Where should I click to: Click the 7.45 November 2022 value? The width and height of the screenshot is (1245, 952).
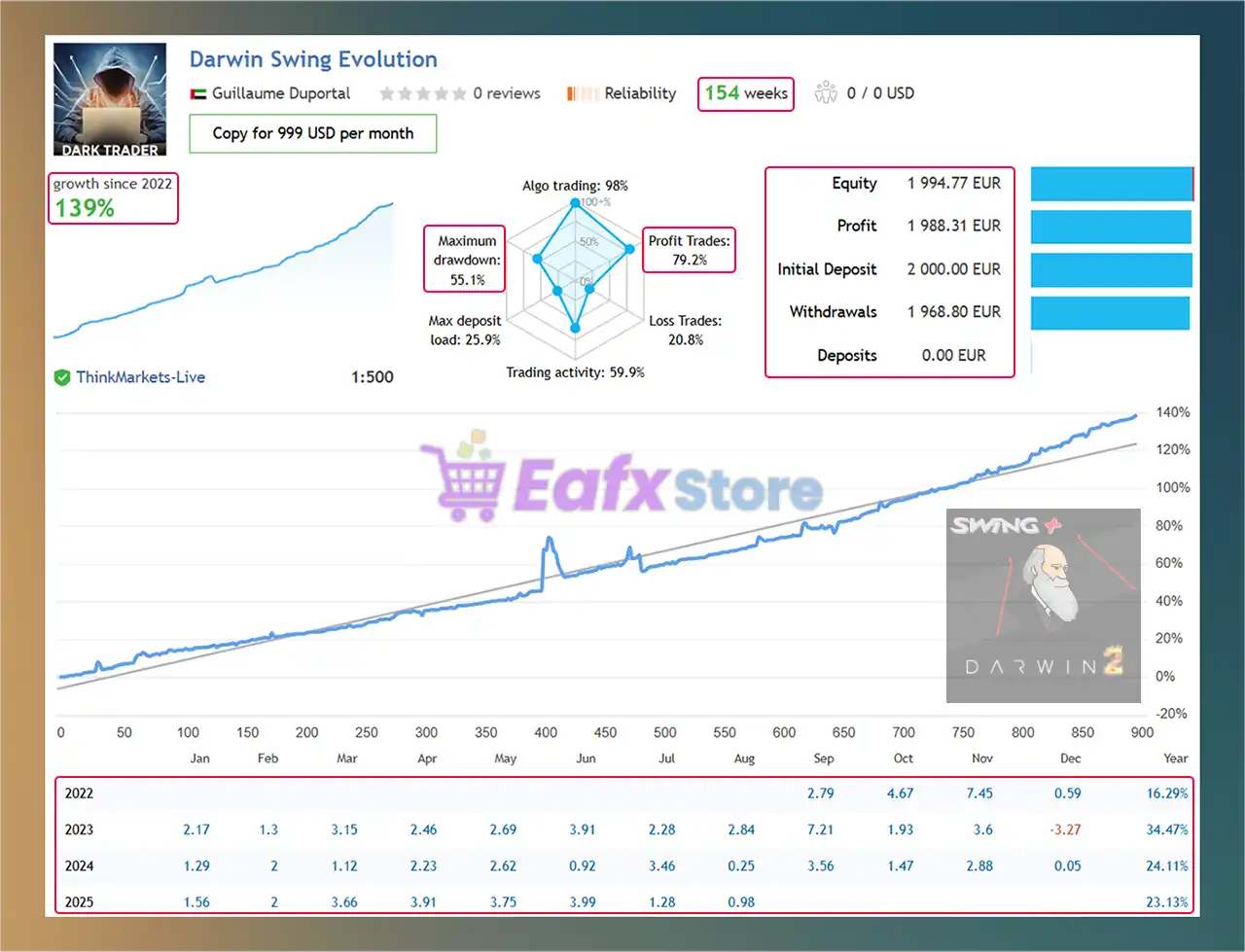[x=979, y=793]
